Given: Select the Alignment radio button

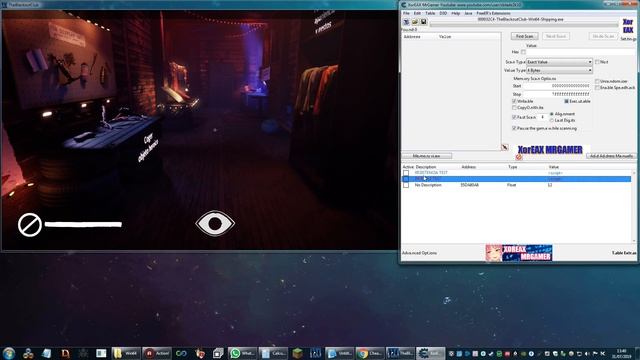Looking at the screenshot, I should [x=552, y=114].
